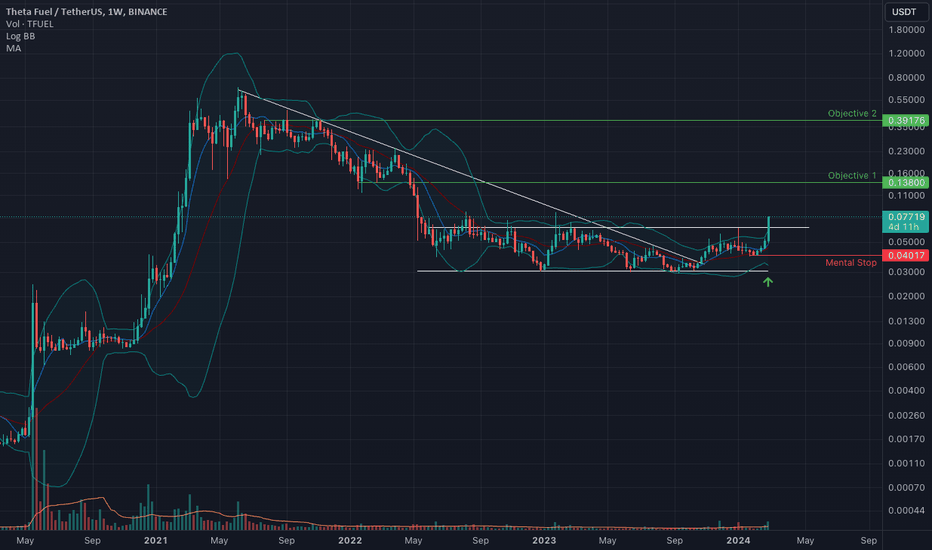Click the 2021 label on time axis

(156, 540)
